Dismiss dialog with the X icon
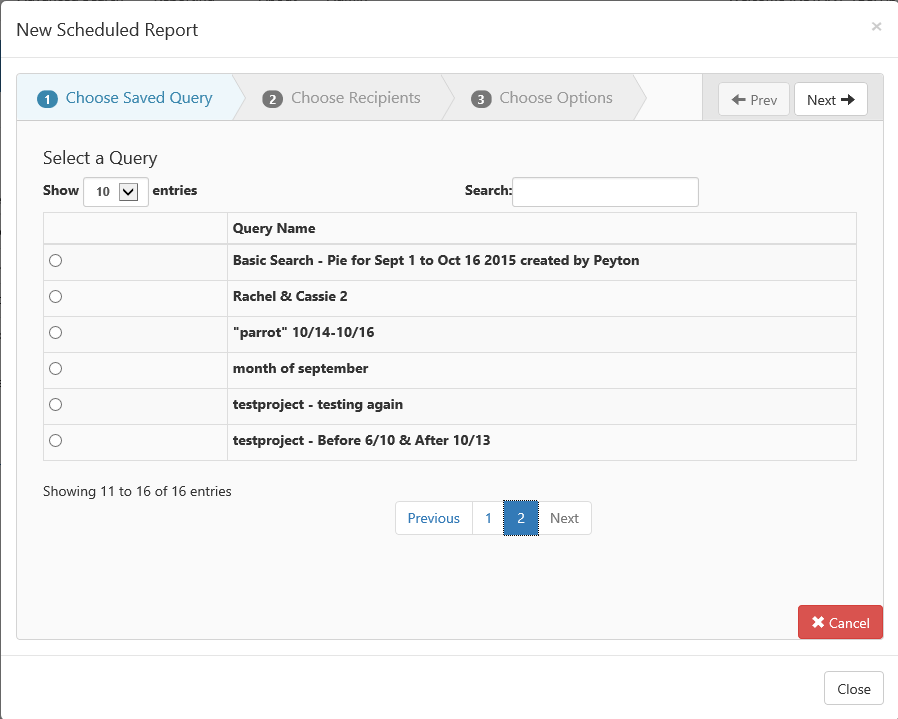Viewport: 898px width, 719px height. pos(876,26)
